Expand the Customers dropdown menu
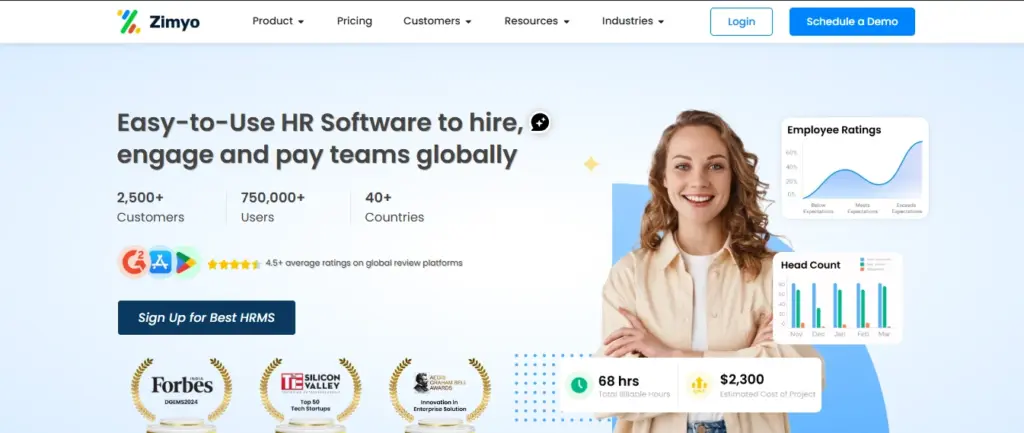 pos(437,21)
